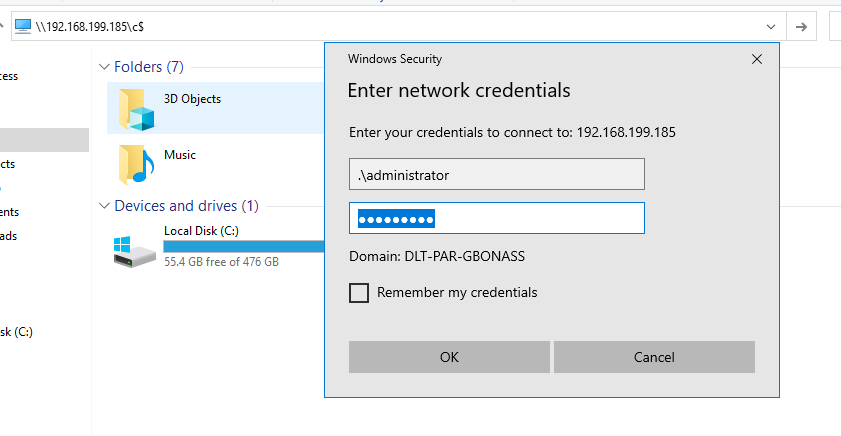Dismiss the dialog with Cancel button
841x436 pixels.
pyautogui.click(x=654, y=357)
